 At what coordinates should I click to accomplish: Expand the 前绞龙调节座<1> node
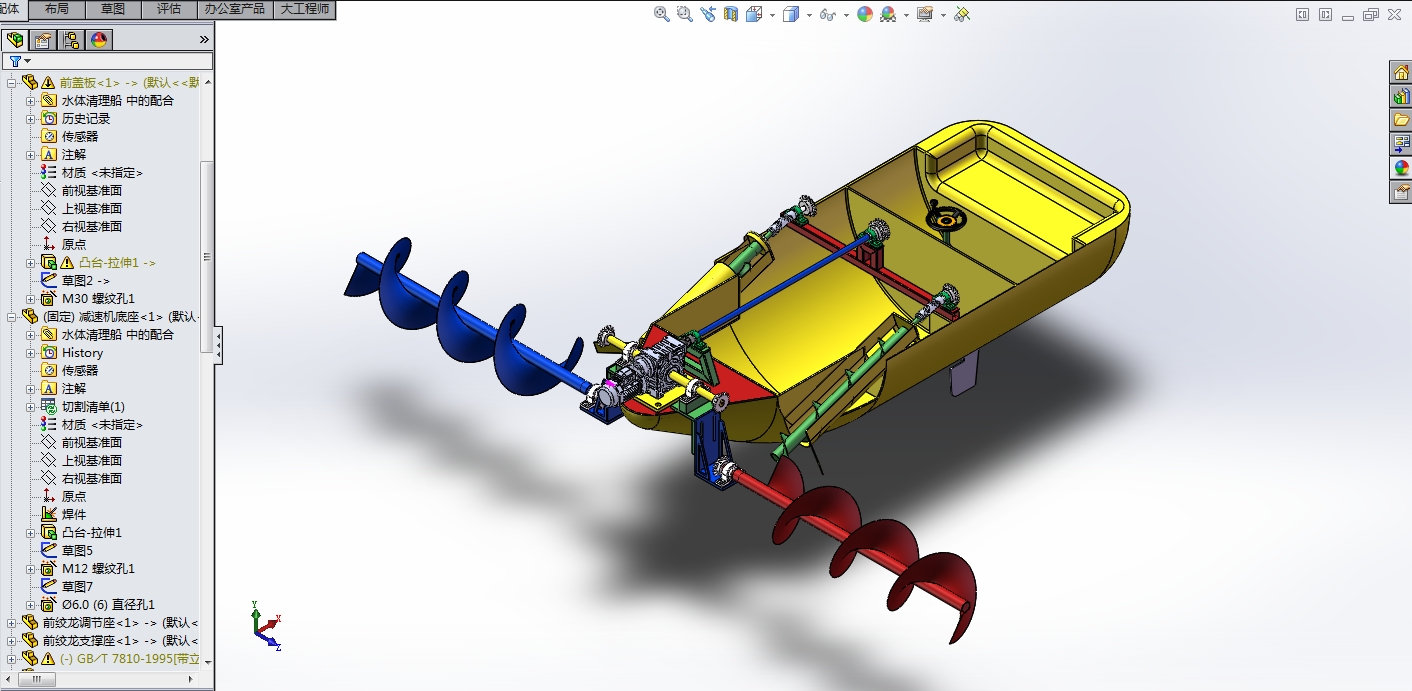click(x=12, y=623)
